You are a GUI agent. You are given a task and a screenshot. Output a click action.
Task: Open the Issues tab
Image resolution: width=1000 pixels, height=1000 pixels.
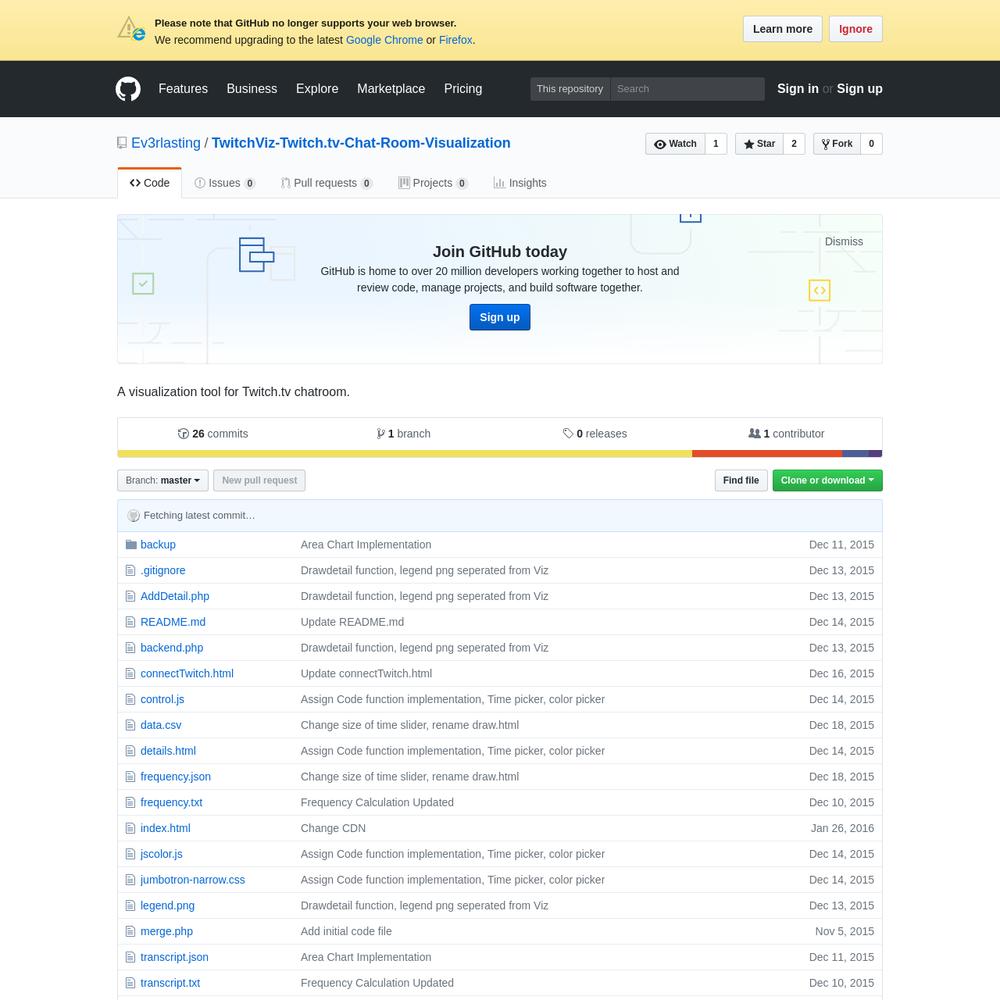[x=224, y=183]
